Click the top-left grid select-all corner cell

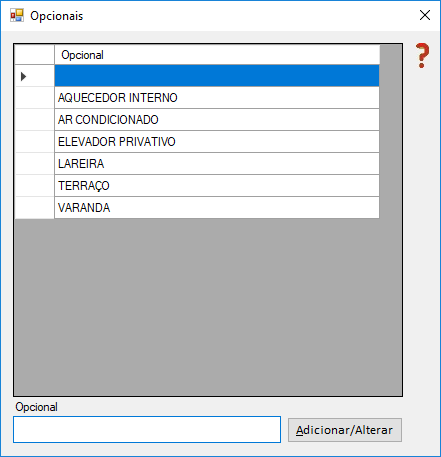(x=35, y=55)
